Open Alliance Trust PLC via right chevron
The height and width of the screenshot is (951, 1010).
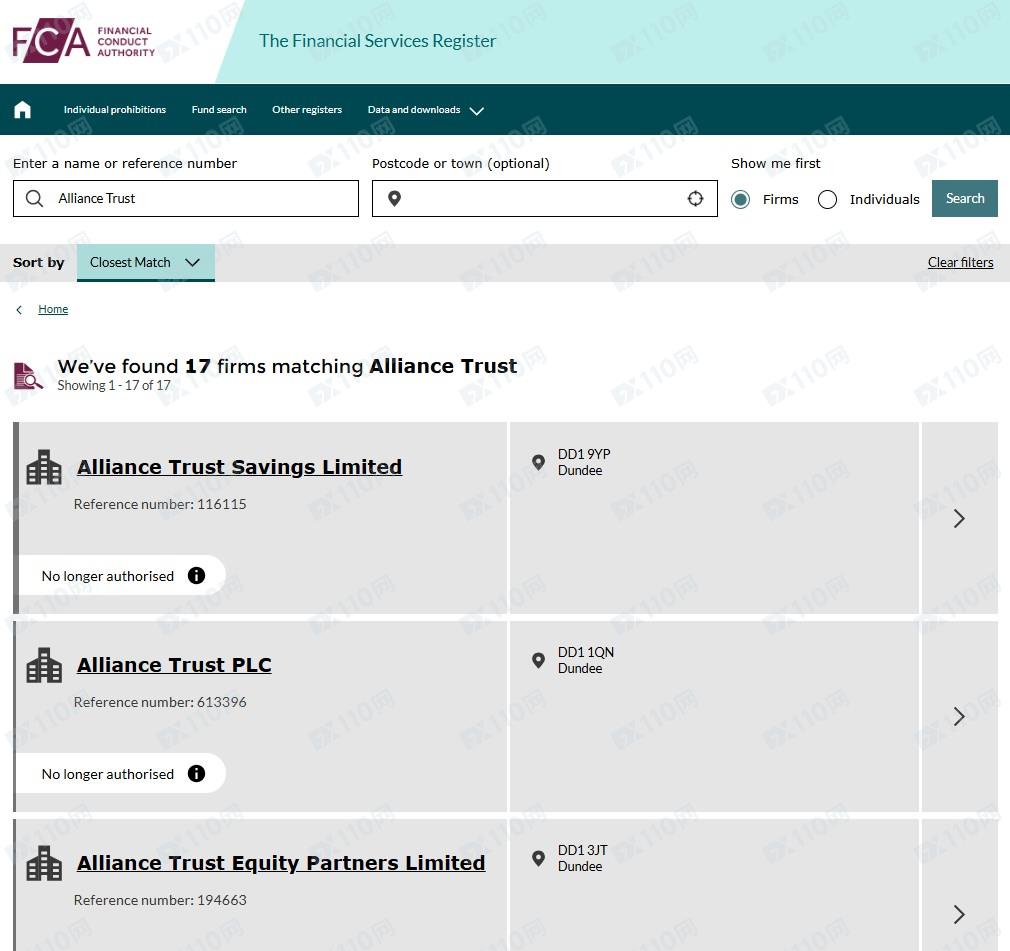(959, 716)
